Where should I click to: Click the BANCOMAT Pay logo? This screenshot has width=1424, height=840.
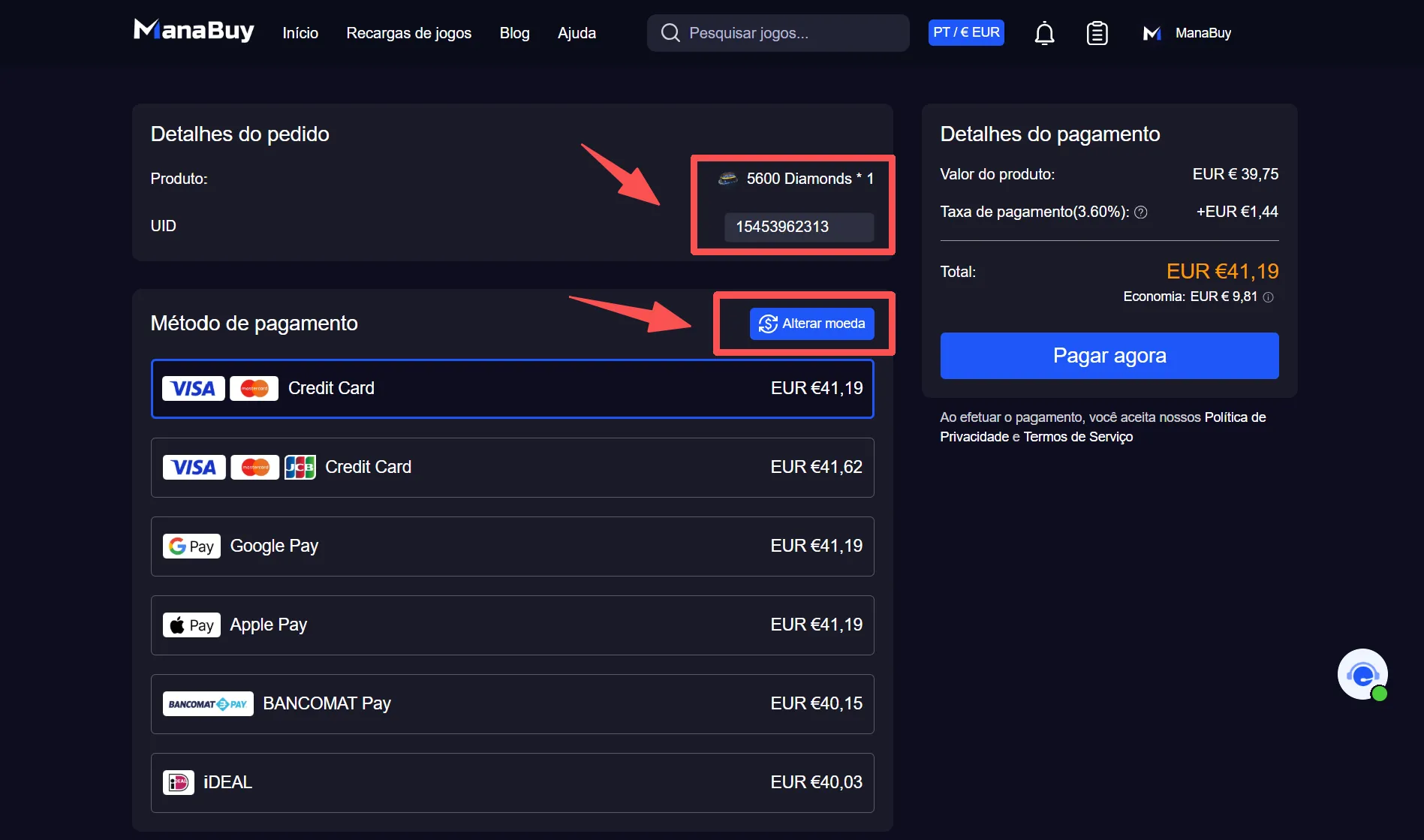click(208, 703)
